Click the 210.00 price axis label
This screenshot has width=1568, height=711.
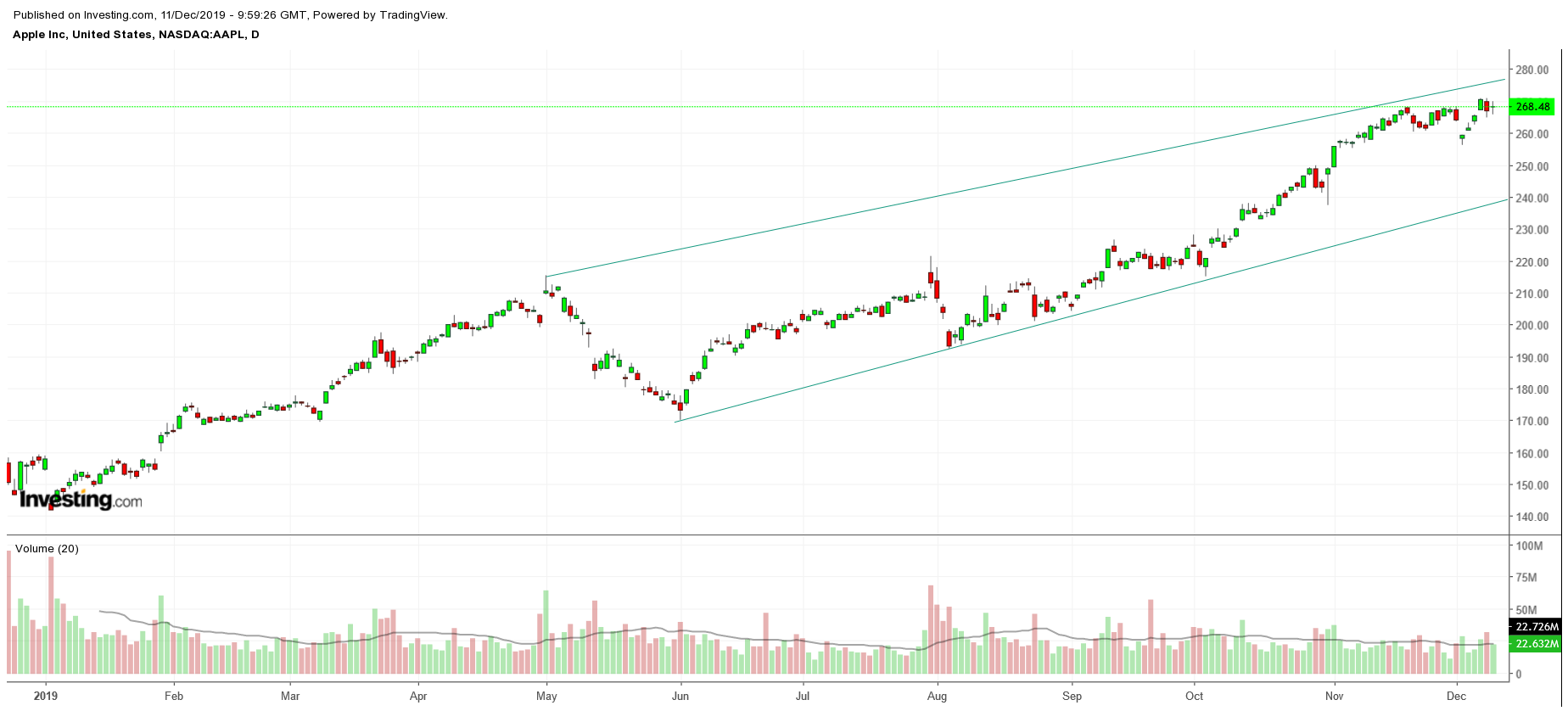pos(1532,294)
